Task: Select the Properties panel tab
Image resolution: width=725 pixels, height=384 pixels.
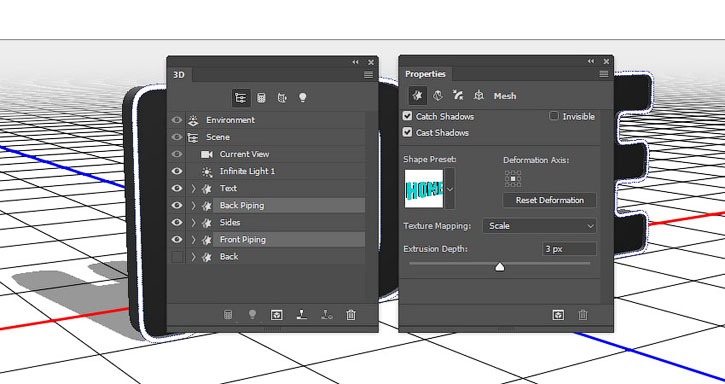Action: pos(425,74)
